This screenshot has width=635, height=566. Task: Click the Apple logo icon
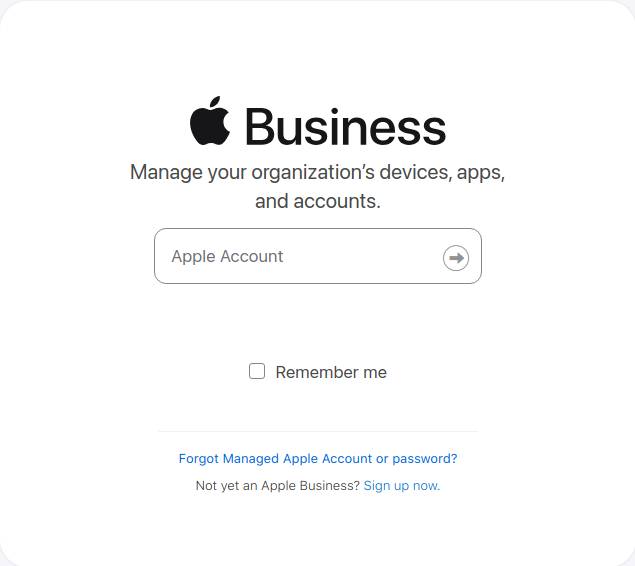[x=210, y=123]
